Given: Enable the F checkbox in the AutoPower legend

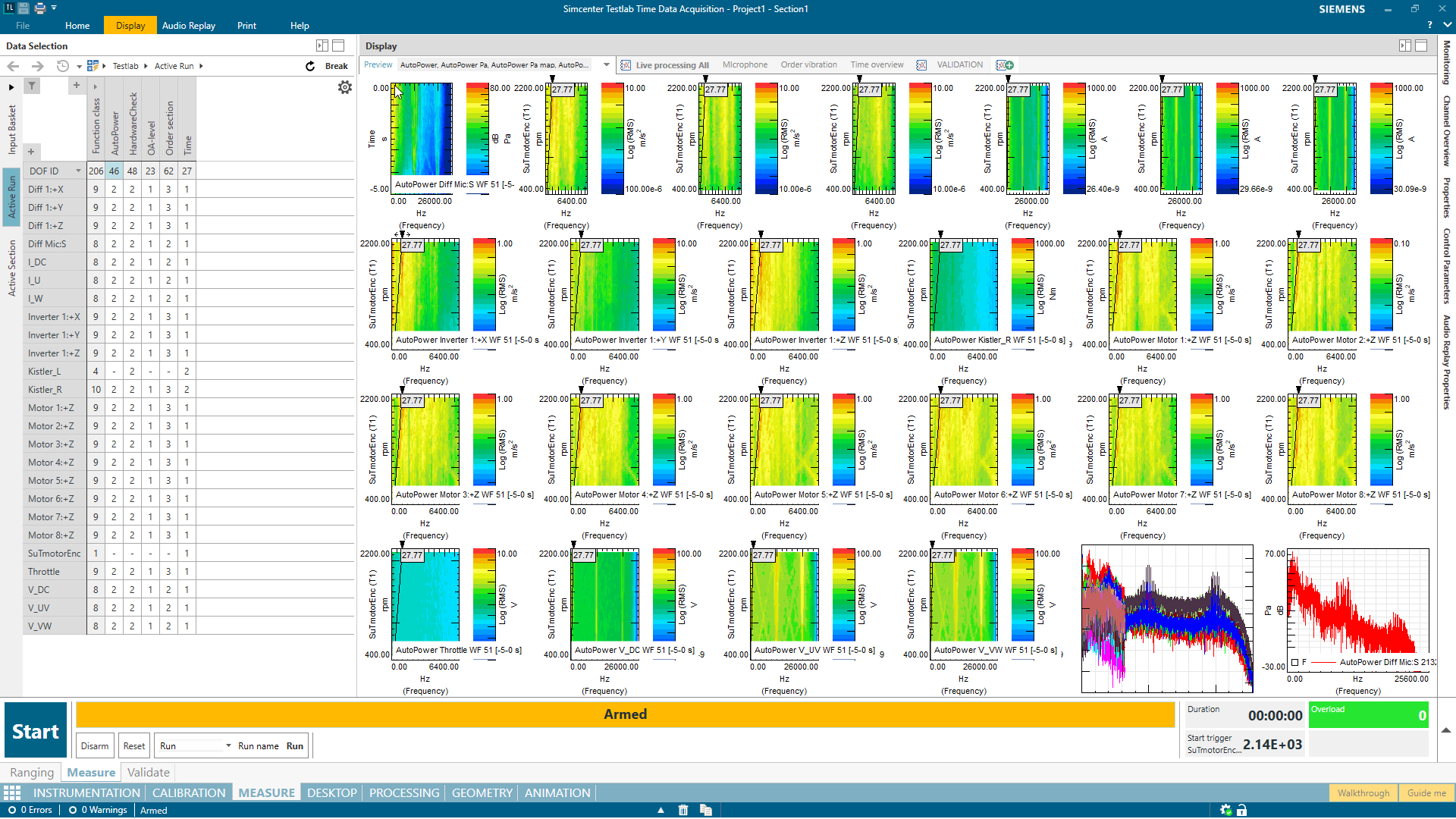Looking at the screenshot, I should 1294,661.
